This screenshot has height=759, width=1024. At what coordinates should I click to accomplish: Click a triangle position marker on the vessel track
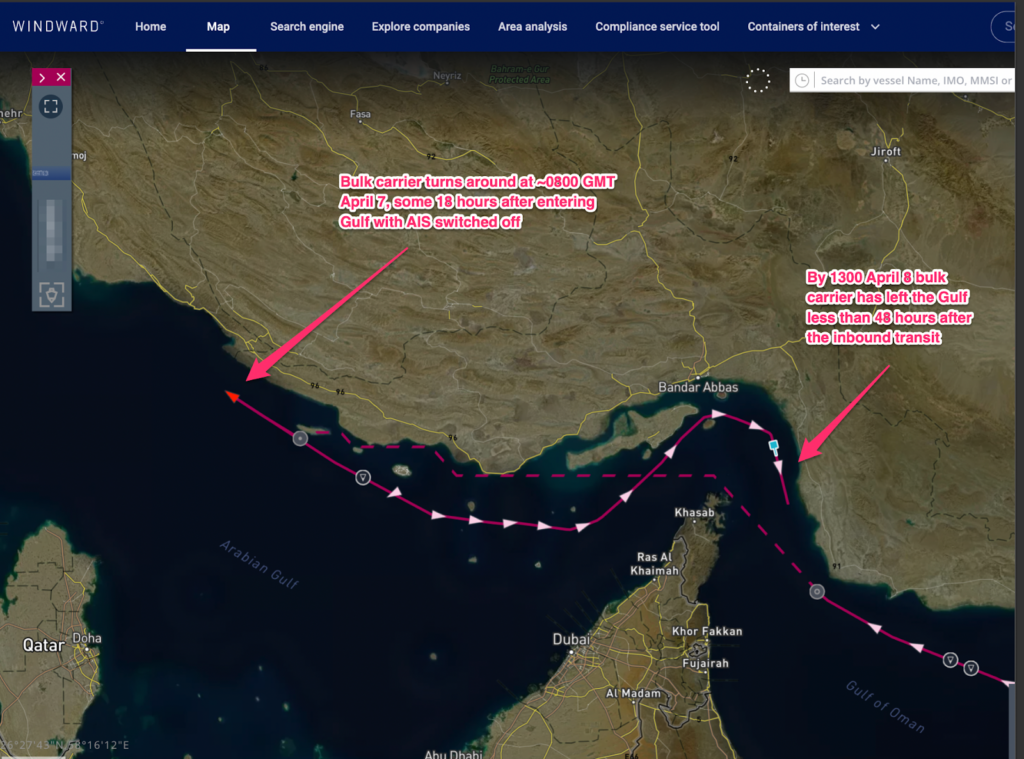440,516
